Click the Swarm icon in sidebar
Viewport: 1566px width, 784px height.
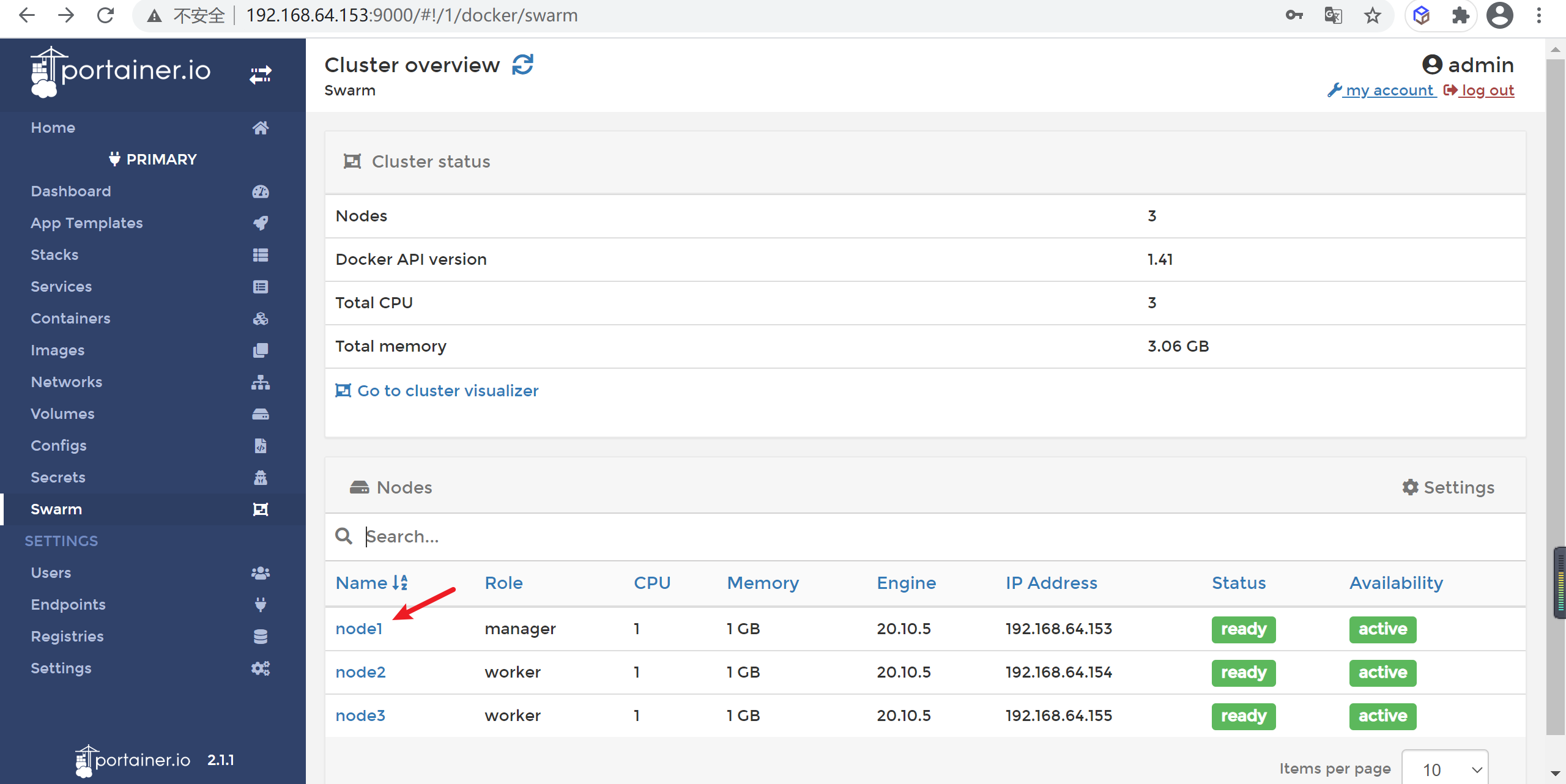point(261,509)
